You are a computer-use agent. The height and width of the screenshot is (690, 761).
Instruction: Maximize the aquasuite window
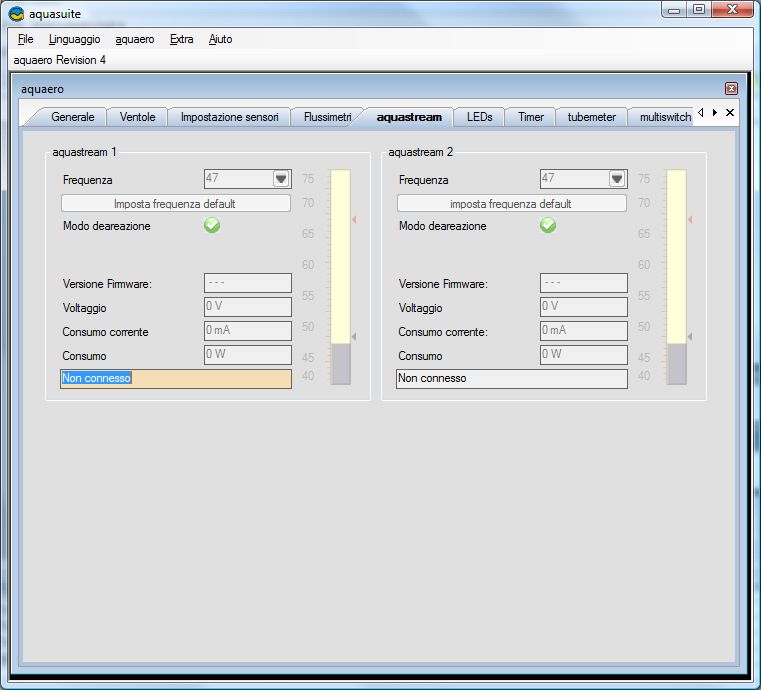[x=698, y=10]
